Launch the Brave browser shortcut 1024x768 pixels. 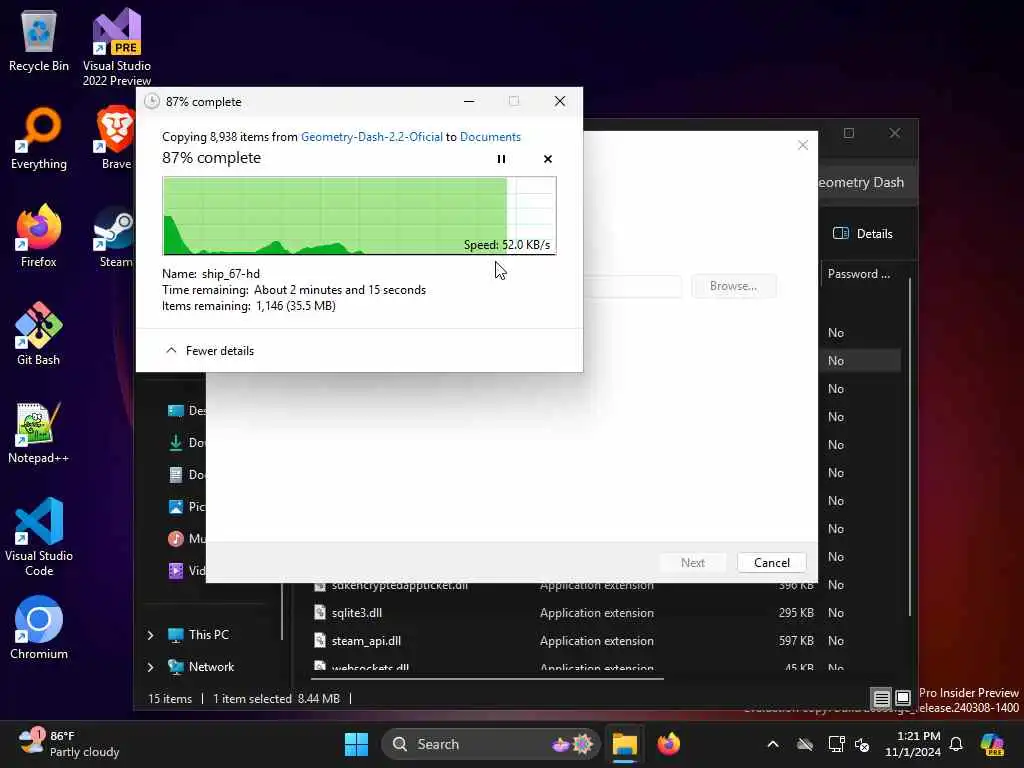(x=116, y=138)
